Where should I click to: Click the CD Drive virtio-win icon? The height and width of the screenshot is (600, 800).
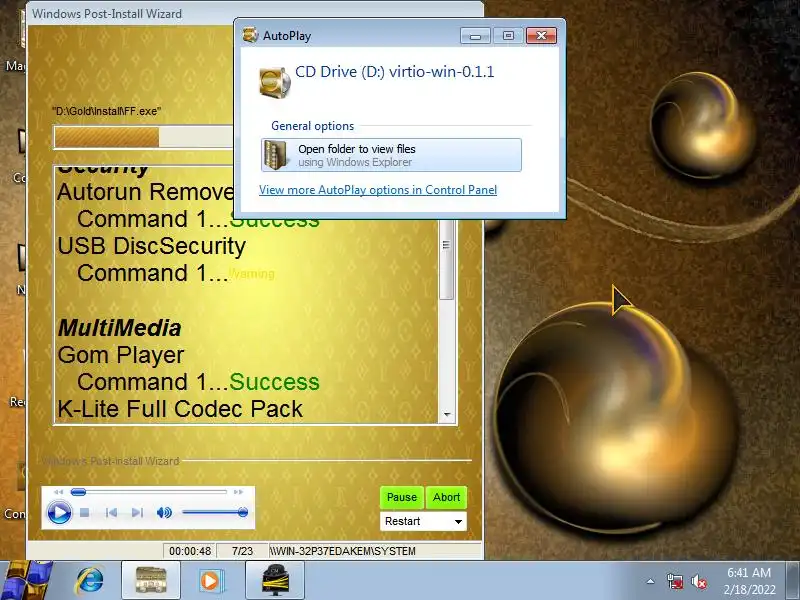pos(274,82)
